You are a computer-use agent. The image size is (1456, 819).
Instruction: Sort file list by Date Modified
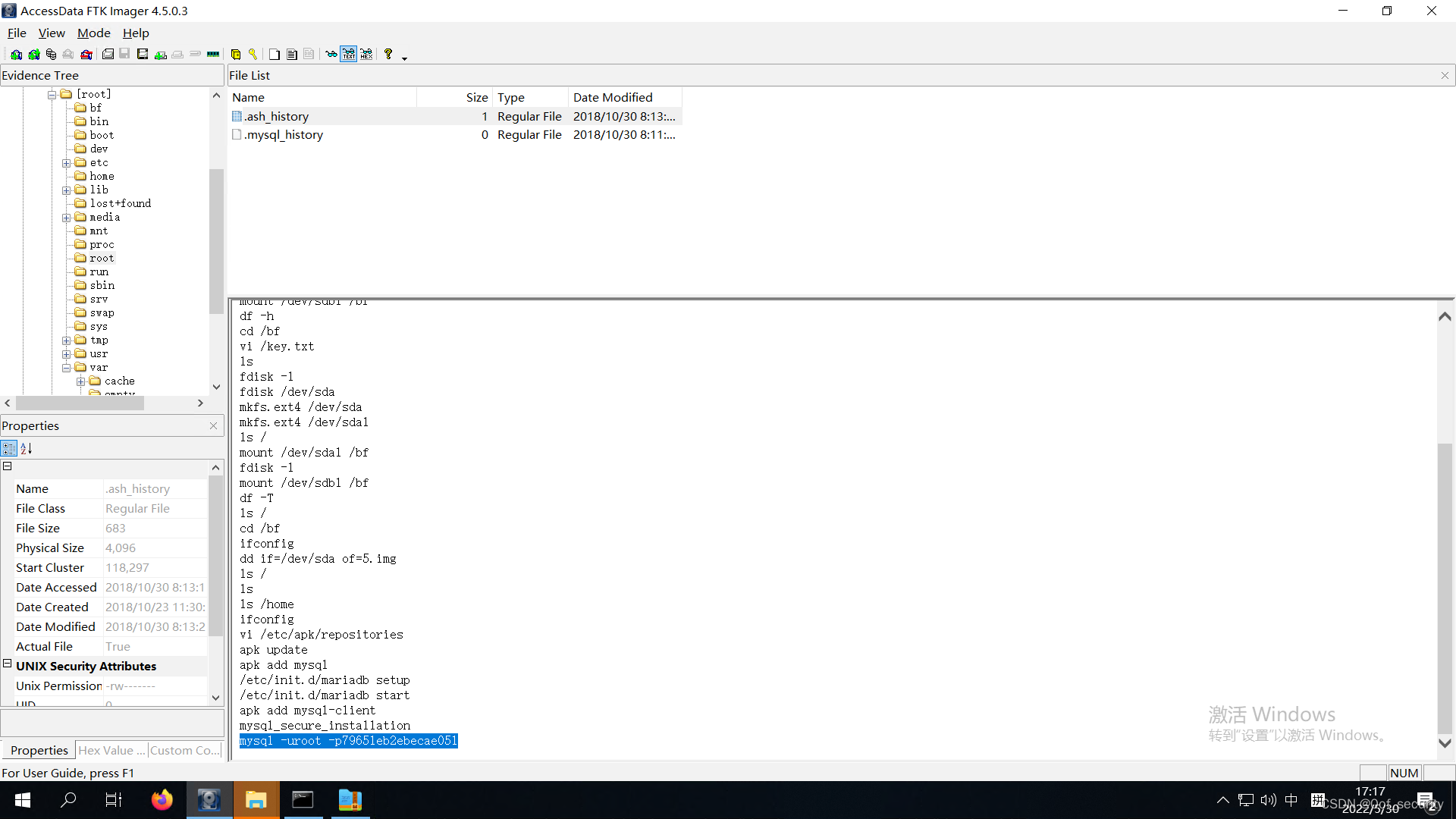[612, 98]
